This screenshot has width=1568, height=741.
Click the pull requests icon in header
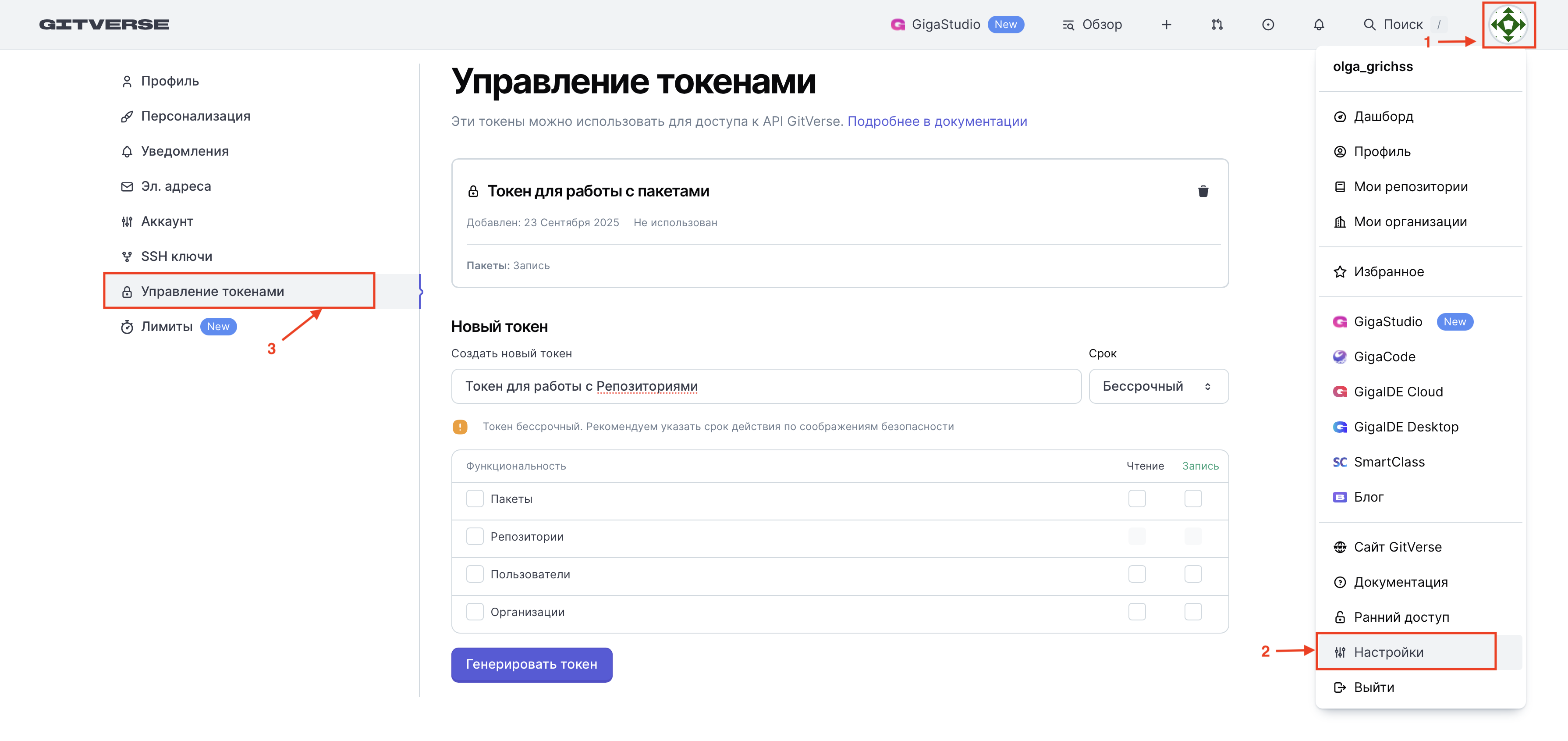(x=1217, y=25)
